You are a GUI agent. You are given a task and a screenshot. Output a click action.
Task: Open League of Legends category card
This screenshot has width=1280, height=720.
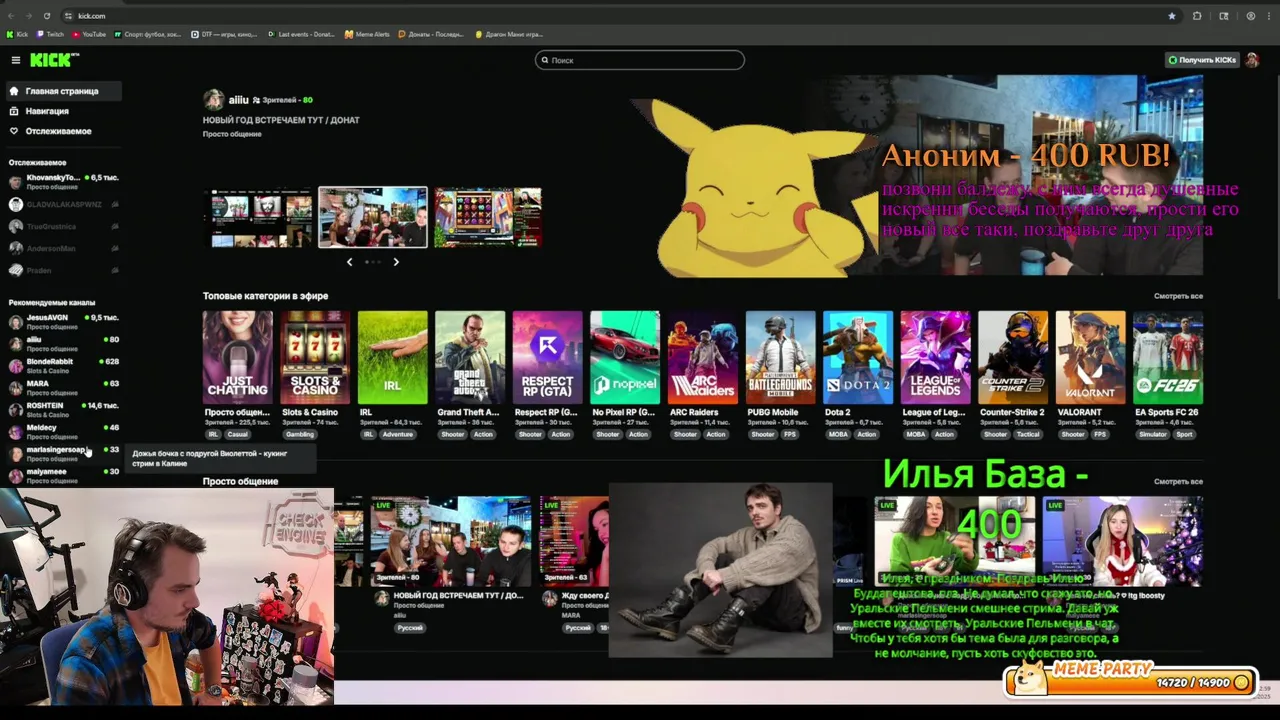click(935, 357)
